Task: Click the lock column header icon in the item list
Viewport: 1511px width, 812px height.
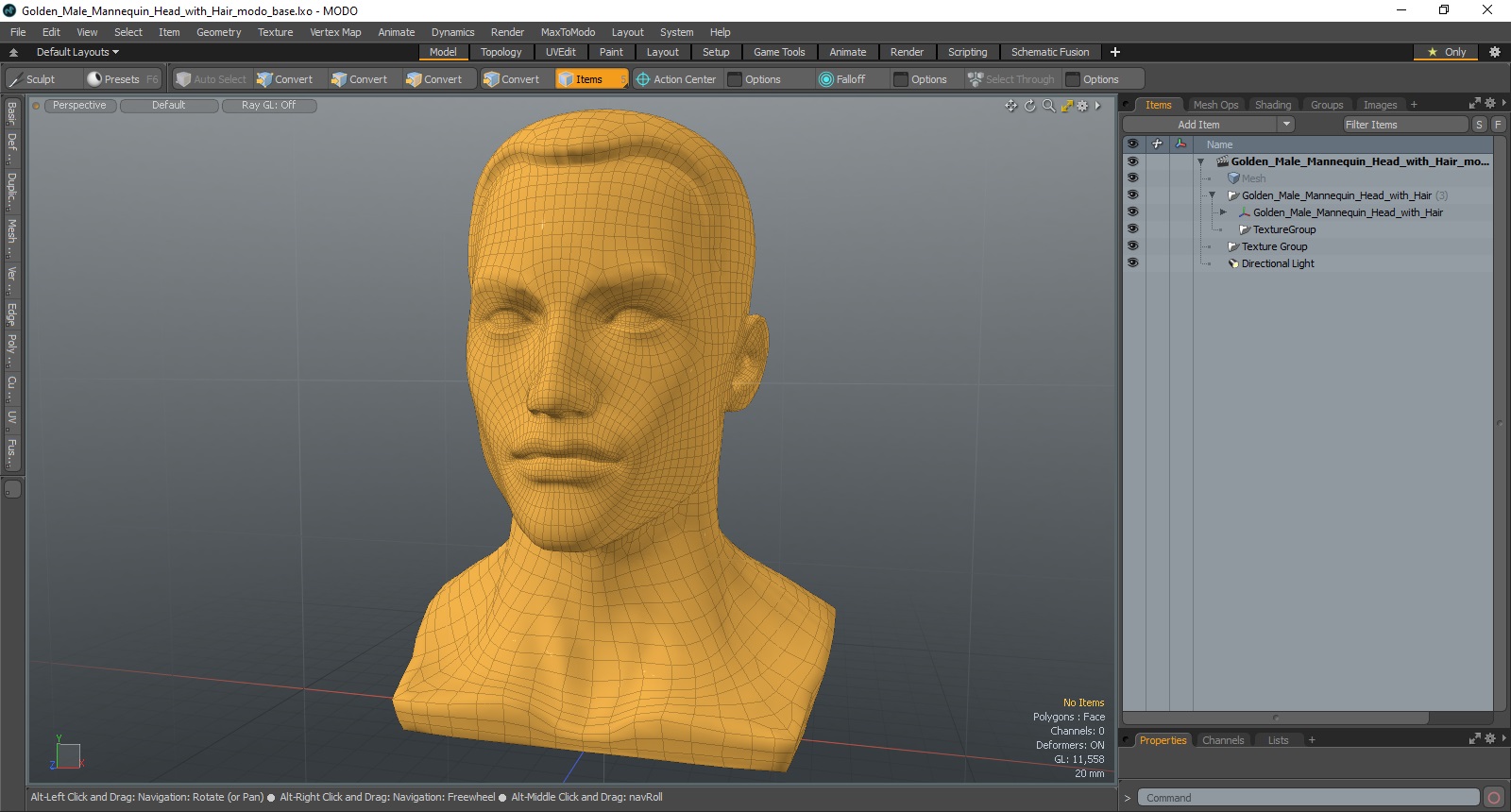Action: 1157,144
